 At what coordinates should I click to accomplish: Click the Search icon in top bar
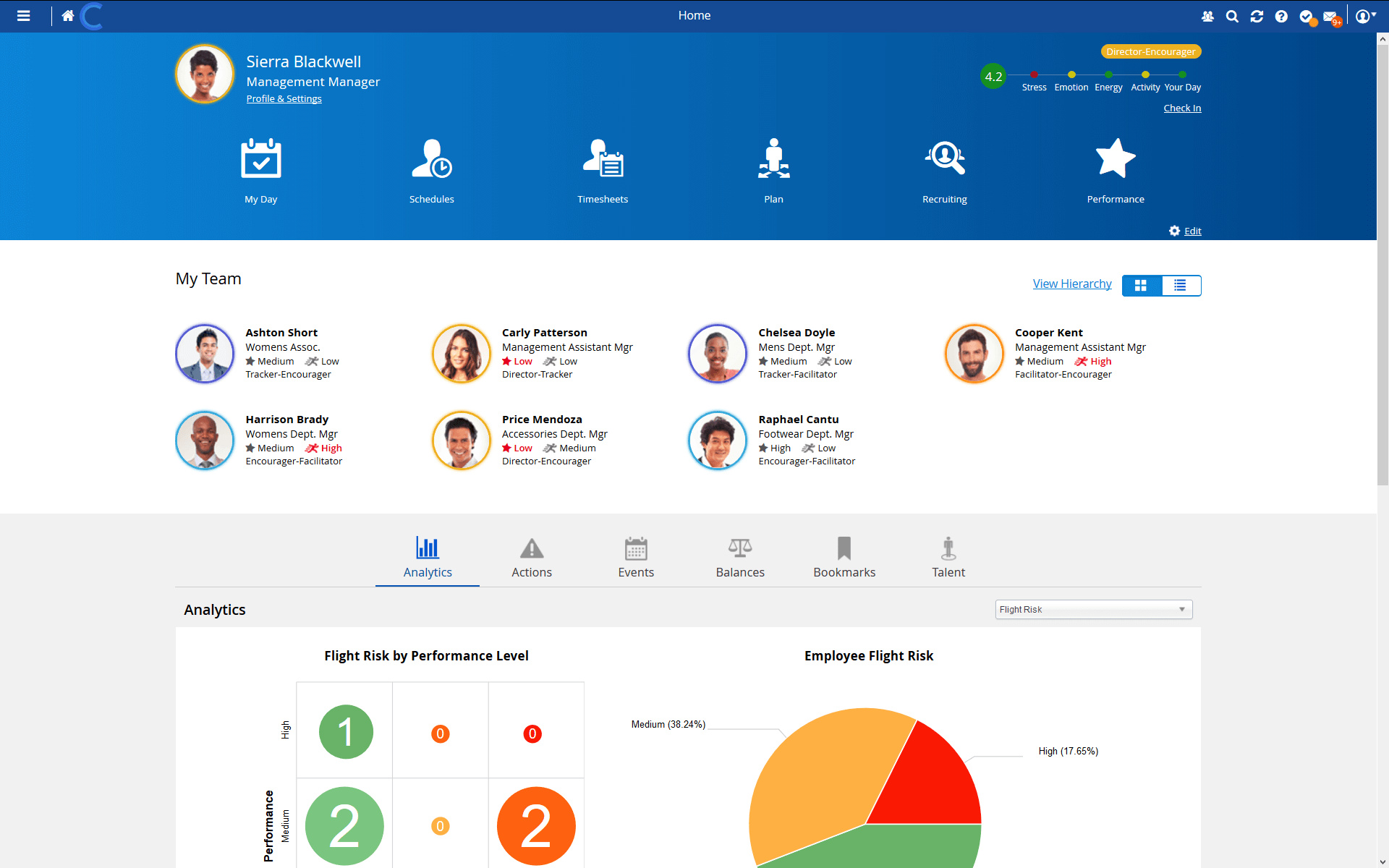1231,15
